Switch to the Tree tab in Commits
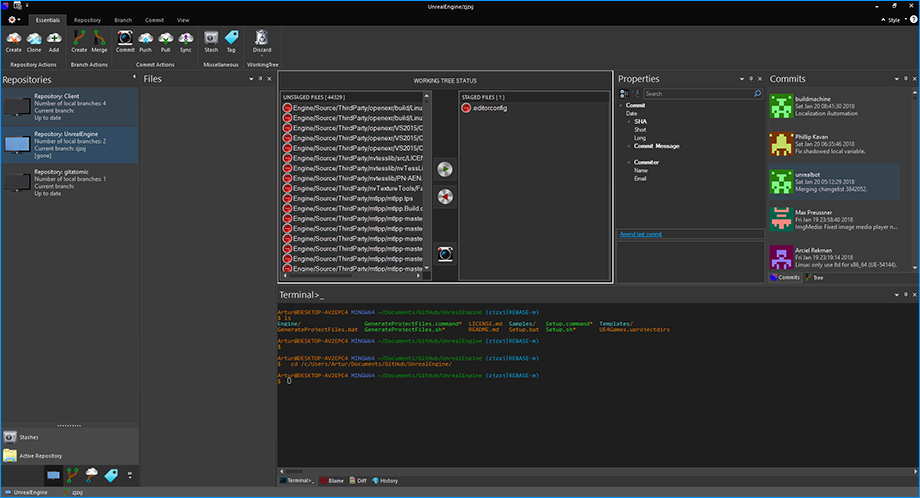The image size is (920, 498). tap(813, 277)
